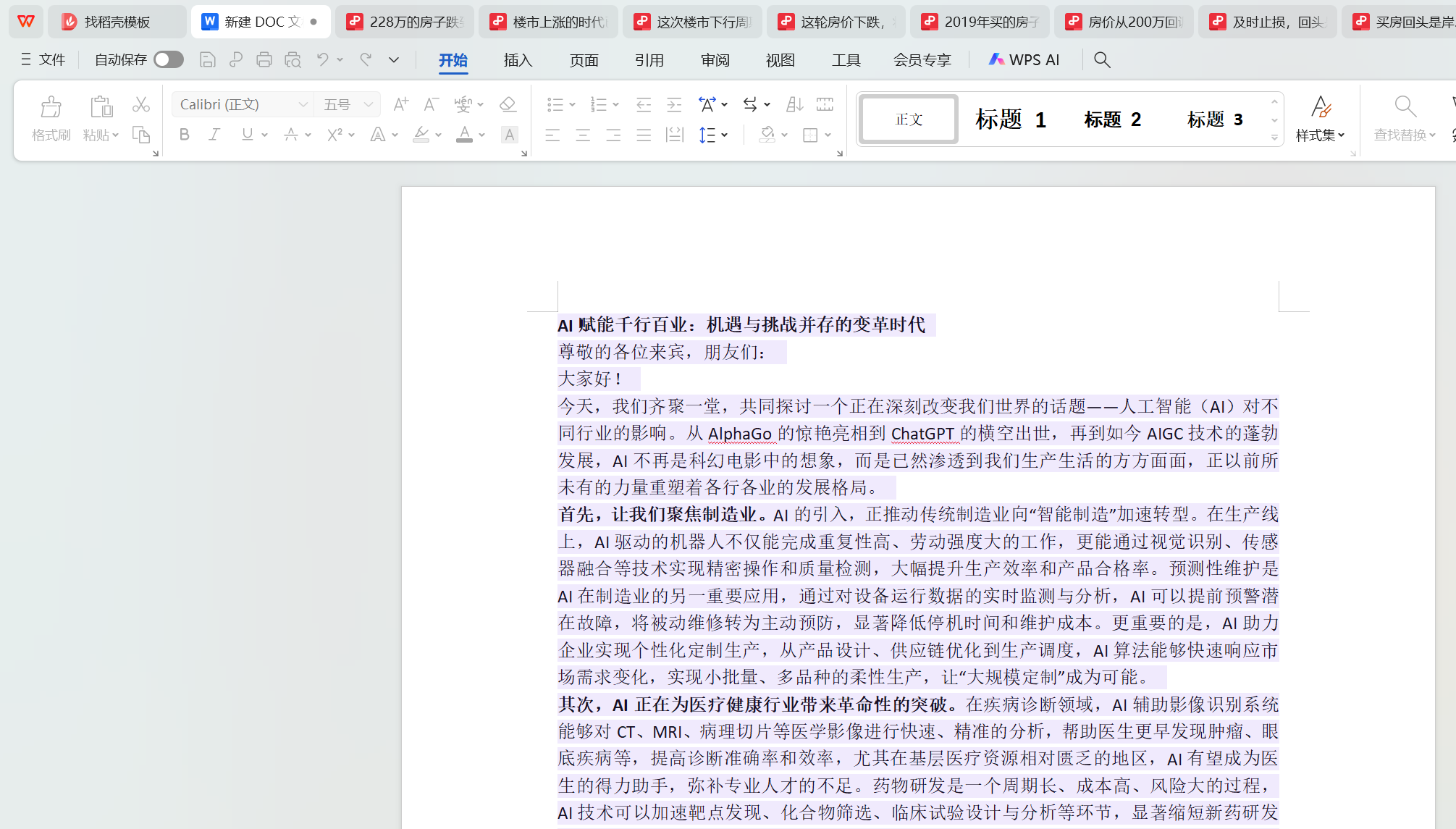Image resolution: width=1456 pixels, height=829 pixels.
Task: Click the print icon in quick toolbar
Action: pos(264,60)
